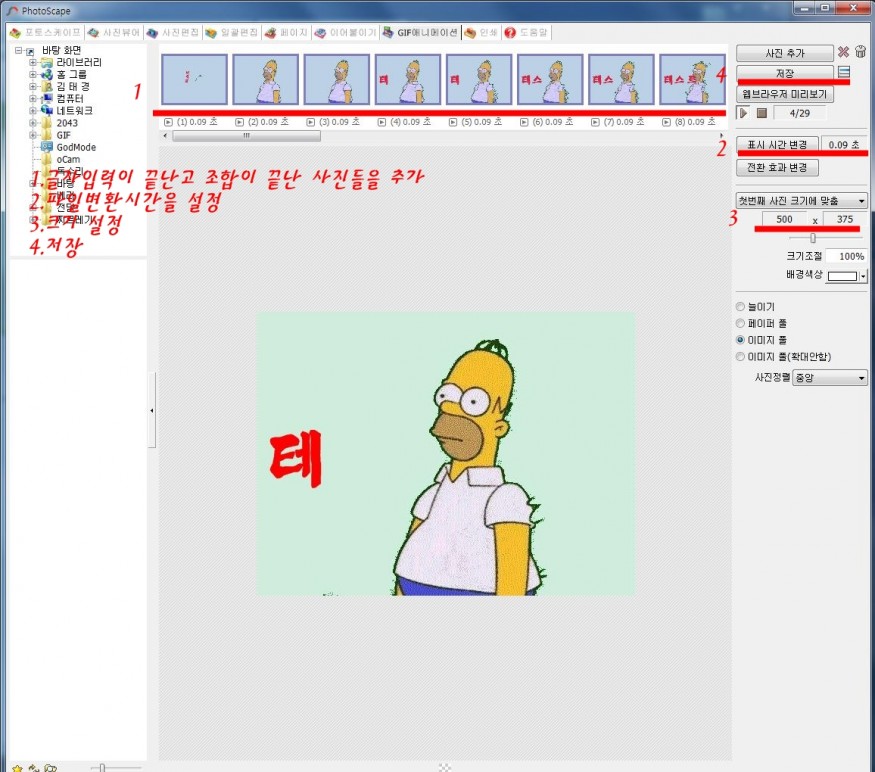
Task: Click the play icon beside (2) 0.09 초
Action: click(x=239, y=122)
